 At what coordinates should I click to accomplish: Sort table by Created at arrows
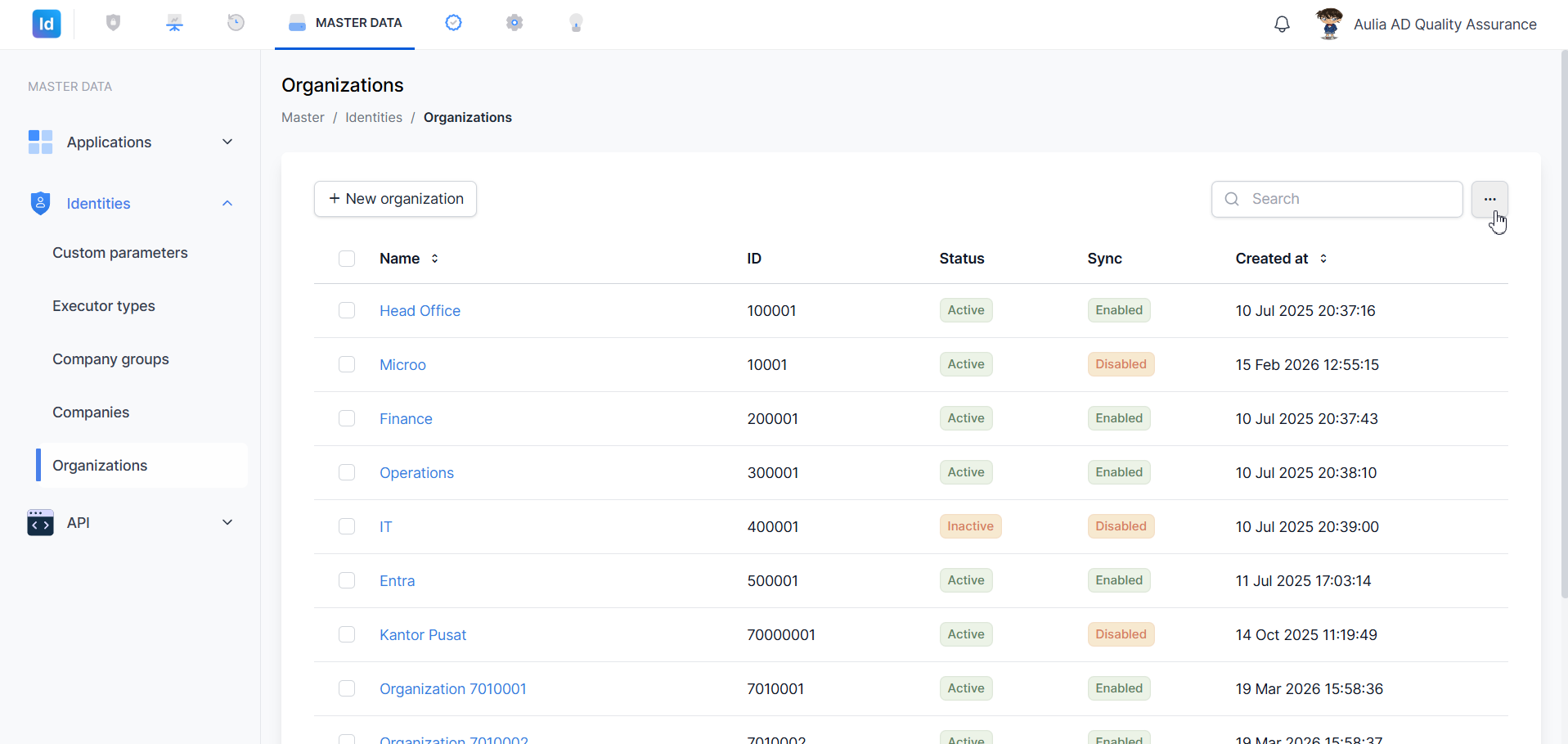point(1323,259)
